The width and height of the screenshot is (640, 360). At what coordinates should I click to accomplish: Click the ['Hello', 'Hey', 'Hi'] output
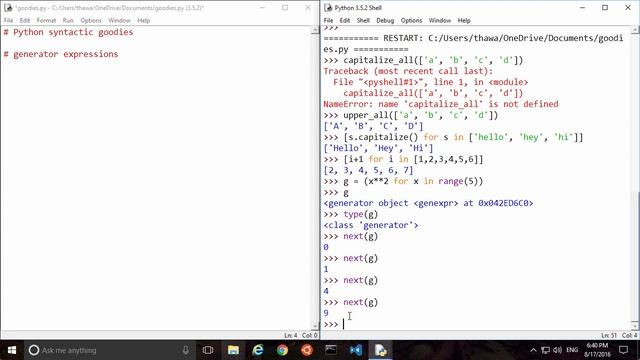[x=378, y=148]
